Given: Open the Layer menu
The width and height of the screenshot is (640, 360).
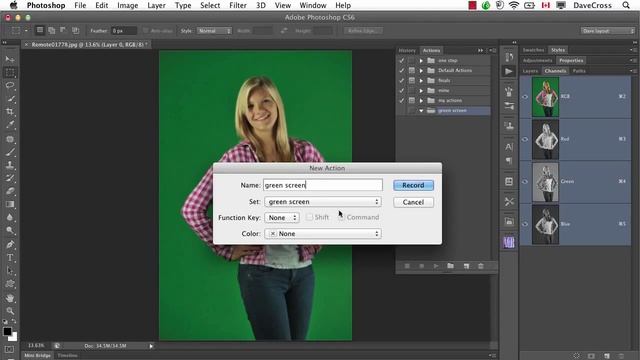Looking at the screenshot, I should coord(156,5).
